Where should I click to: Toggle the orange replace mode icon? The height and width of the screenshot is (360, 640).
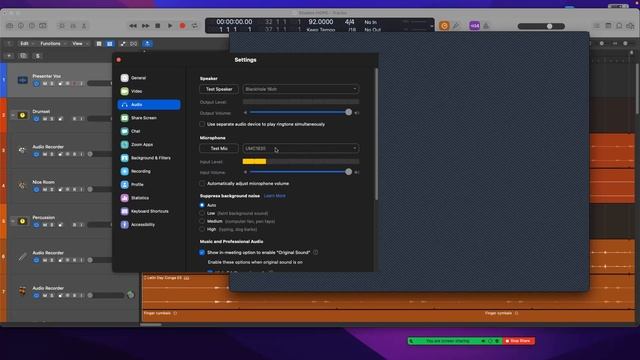(444, 26)
